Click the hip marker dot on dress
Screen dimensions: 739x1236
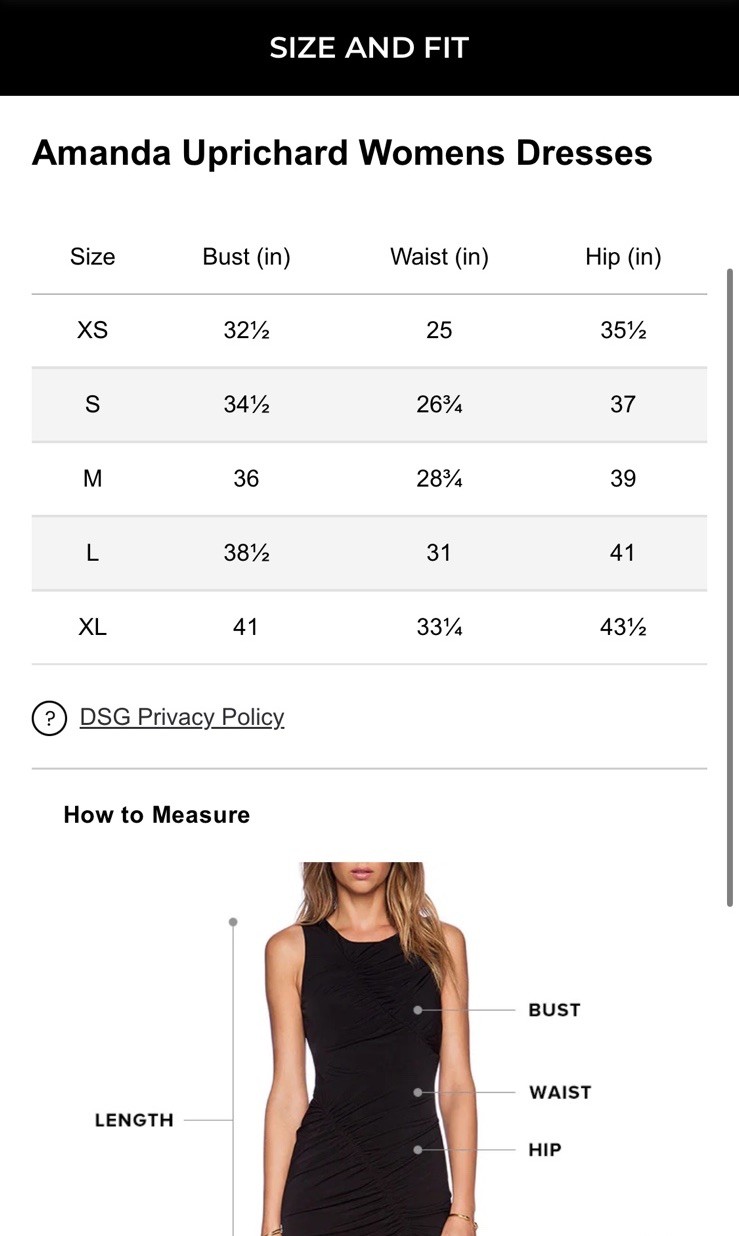coord(418,1150)
